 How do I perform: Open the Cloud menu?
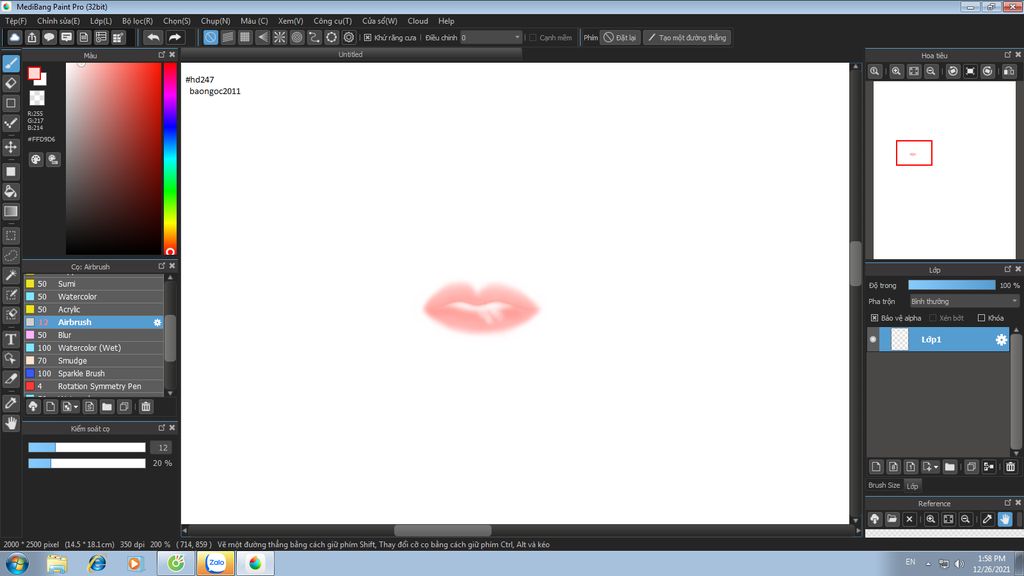418,21
